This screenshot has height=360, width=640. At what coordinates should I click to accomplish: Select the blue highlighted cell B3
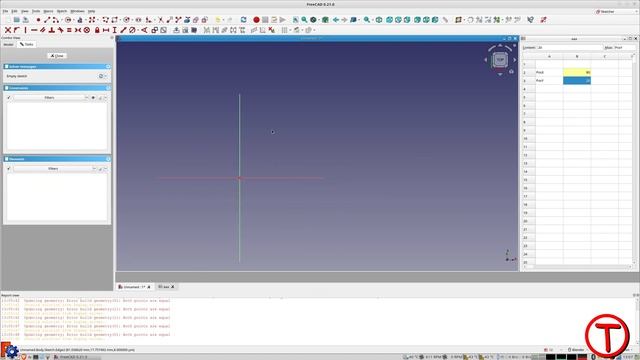tap(577, 81)
